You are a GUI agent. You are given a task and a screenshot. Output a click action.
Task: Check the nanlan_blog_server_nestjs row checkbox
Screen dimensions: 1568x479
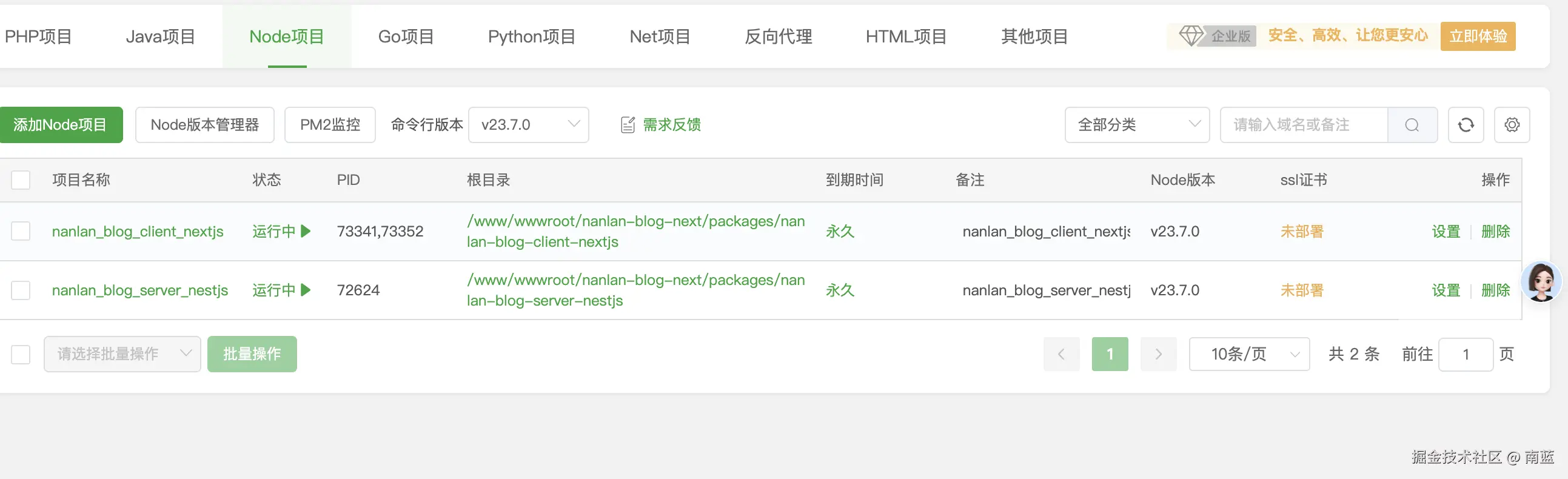click(x=21, y=290)
